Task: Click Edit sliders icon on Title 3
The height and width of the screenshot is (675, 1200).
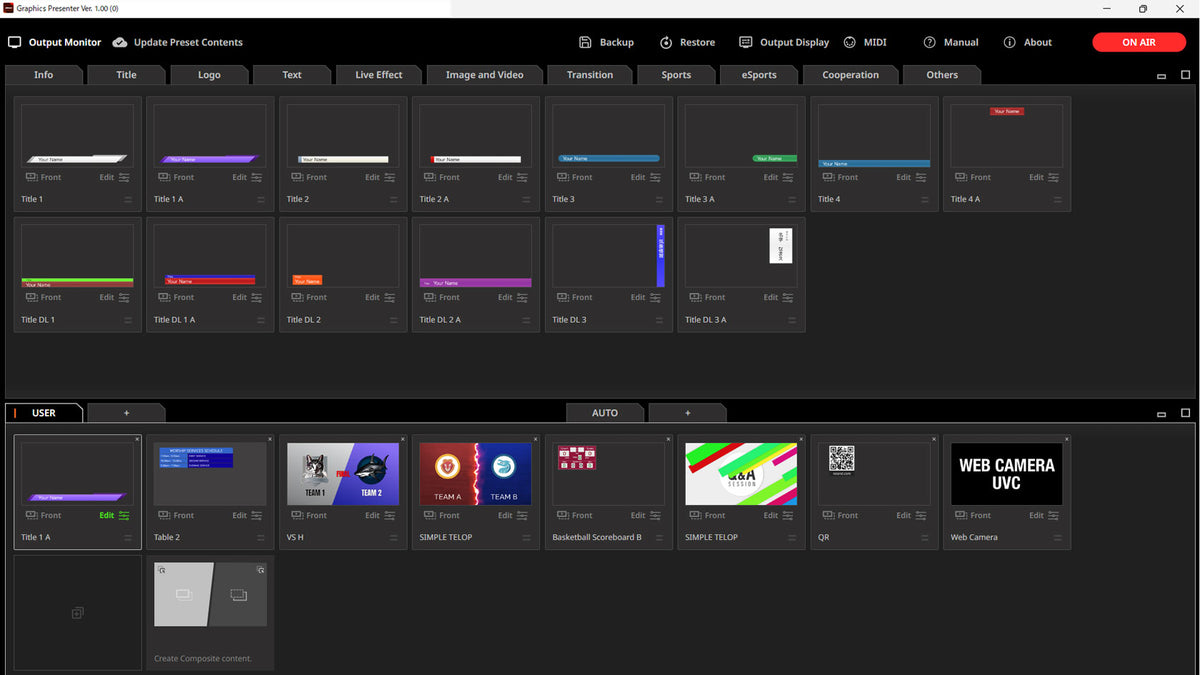Action: pos(656,177)
